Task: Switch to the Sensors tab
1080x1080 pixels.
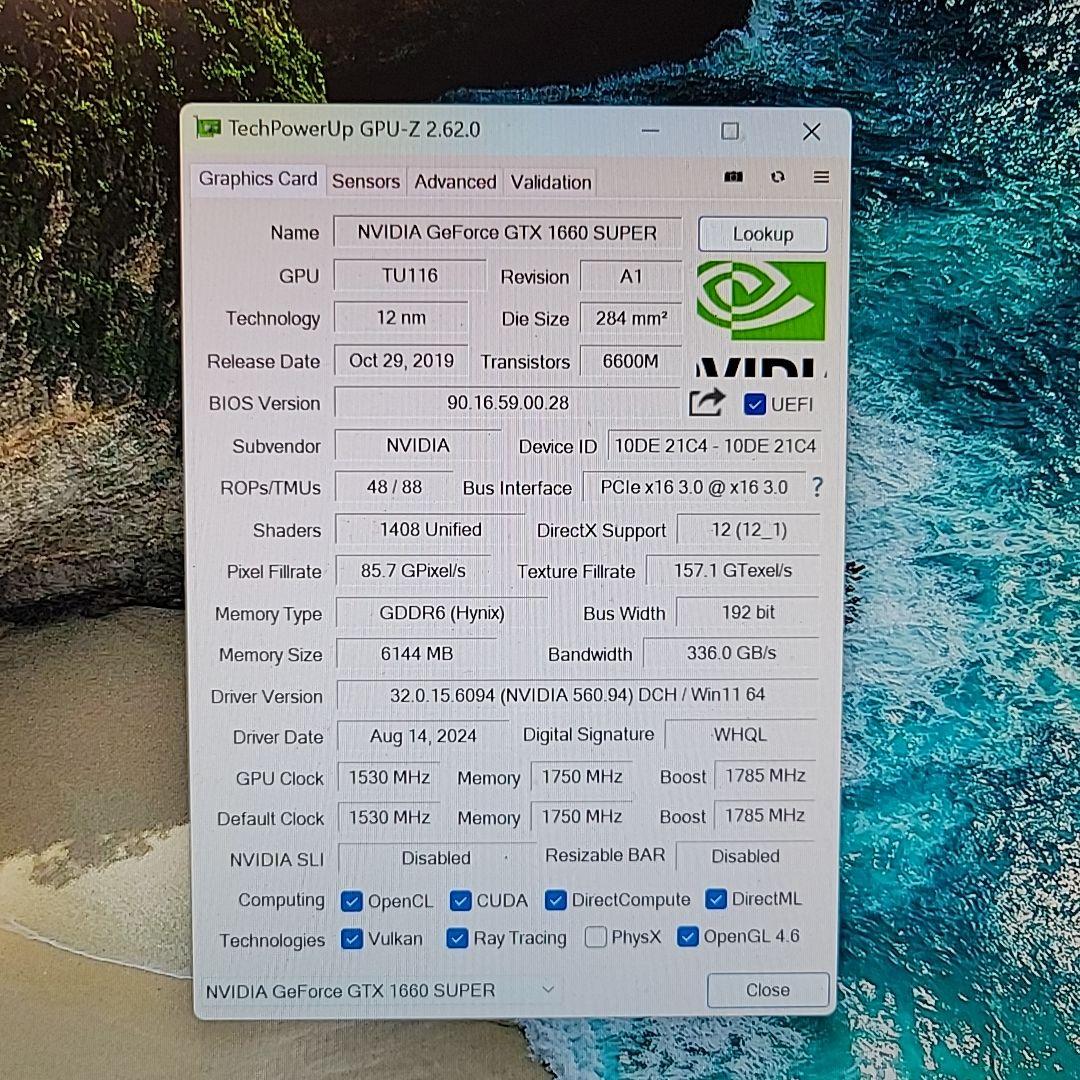Action: [366, 181]
